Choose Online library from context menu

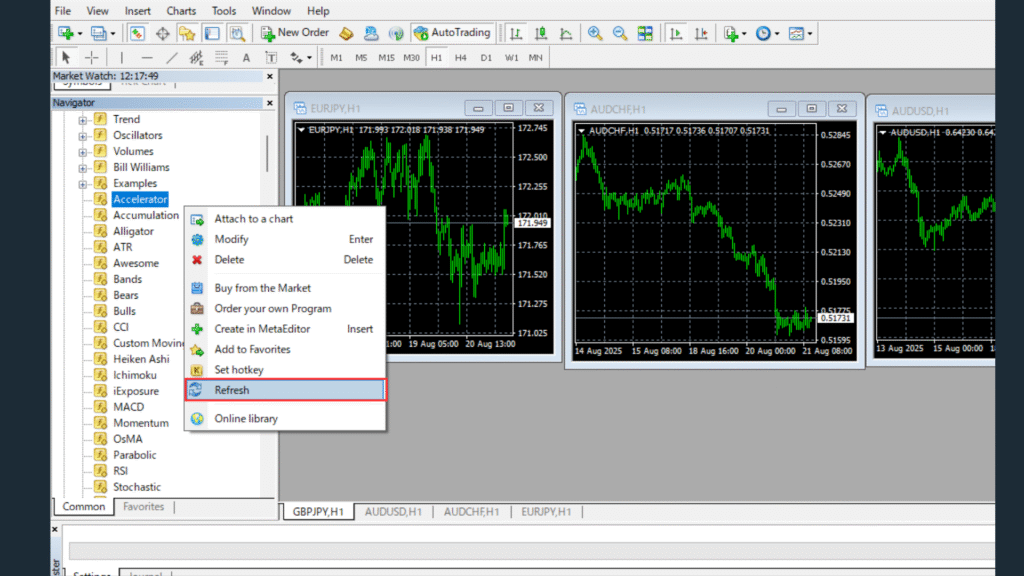285,419
